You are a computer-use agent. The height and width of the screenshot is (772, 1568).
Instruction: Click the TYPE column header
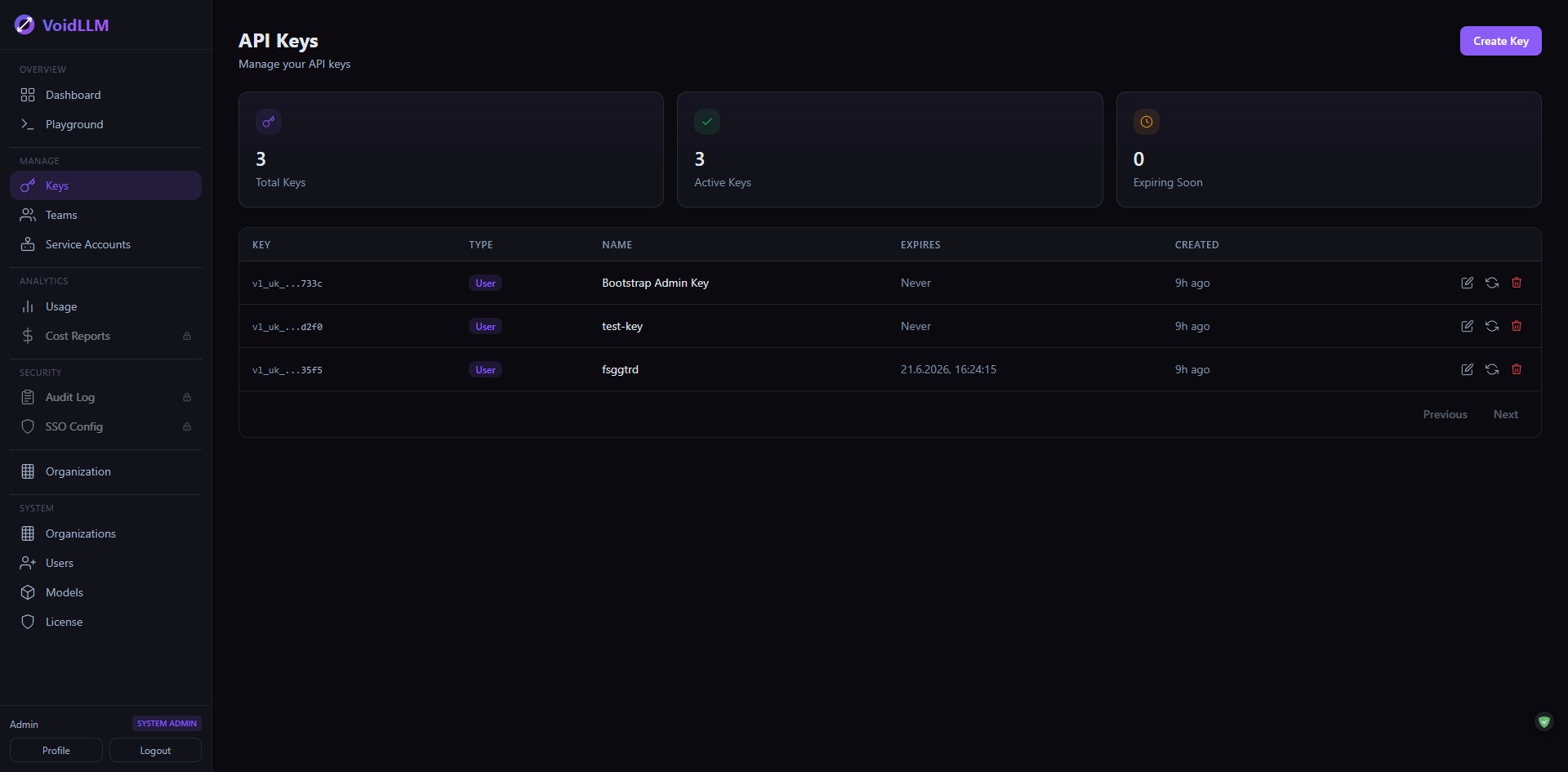click(480, 244)
